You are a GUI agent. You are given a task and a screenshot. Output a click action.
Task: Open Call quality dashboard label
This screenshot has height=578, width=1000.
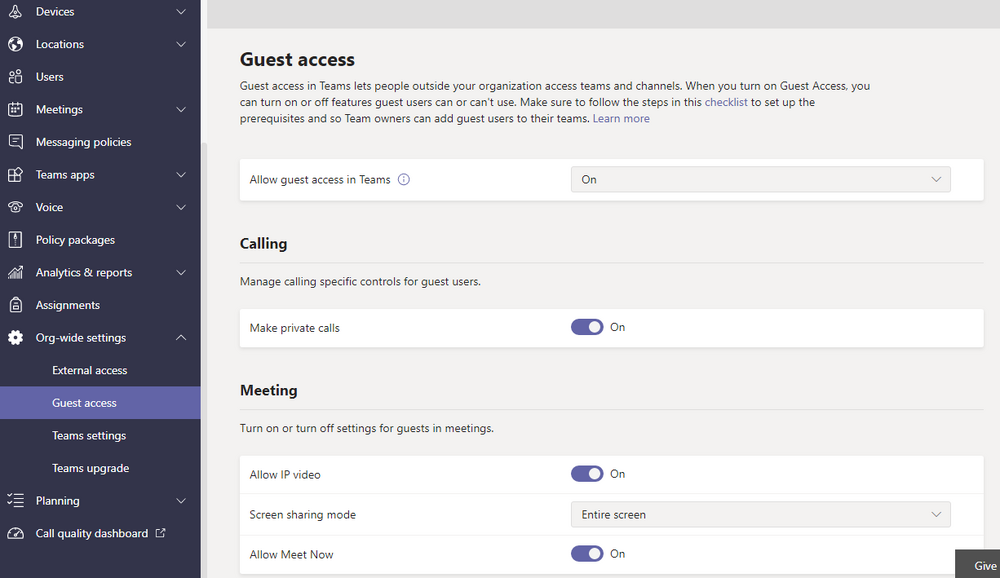(92, 533)
